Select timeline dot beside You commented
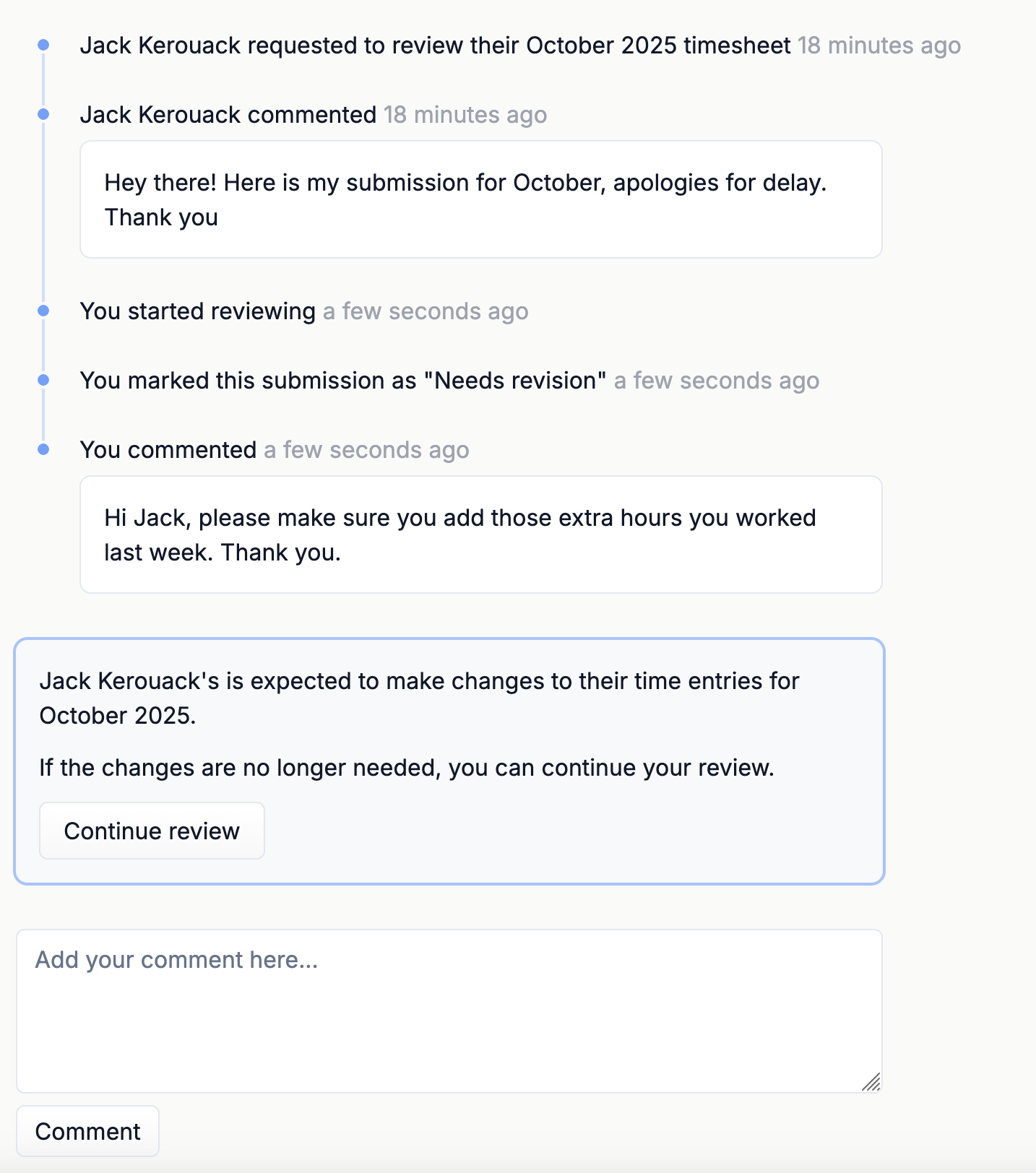The width and height of the screenshot is (1036, 1173). (x=43, y=450)
